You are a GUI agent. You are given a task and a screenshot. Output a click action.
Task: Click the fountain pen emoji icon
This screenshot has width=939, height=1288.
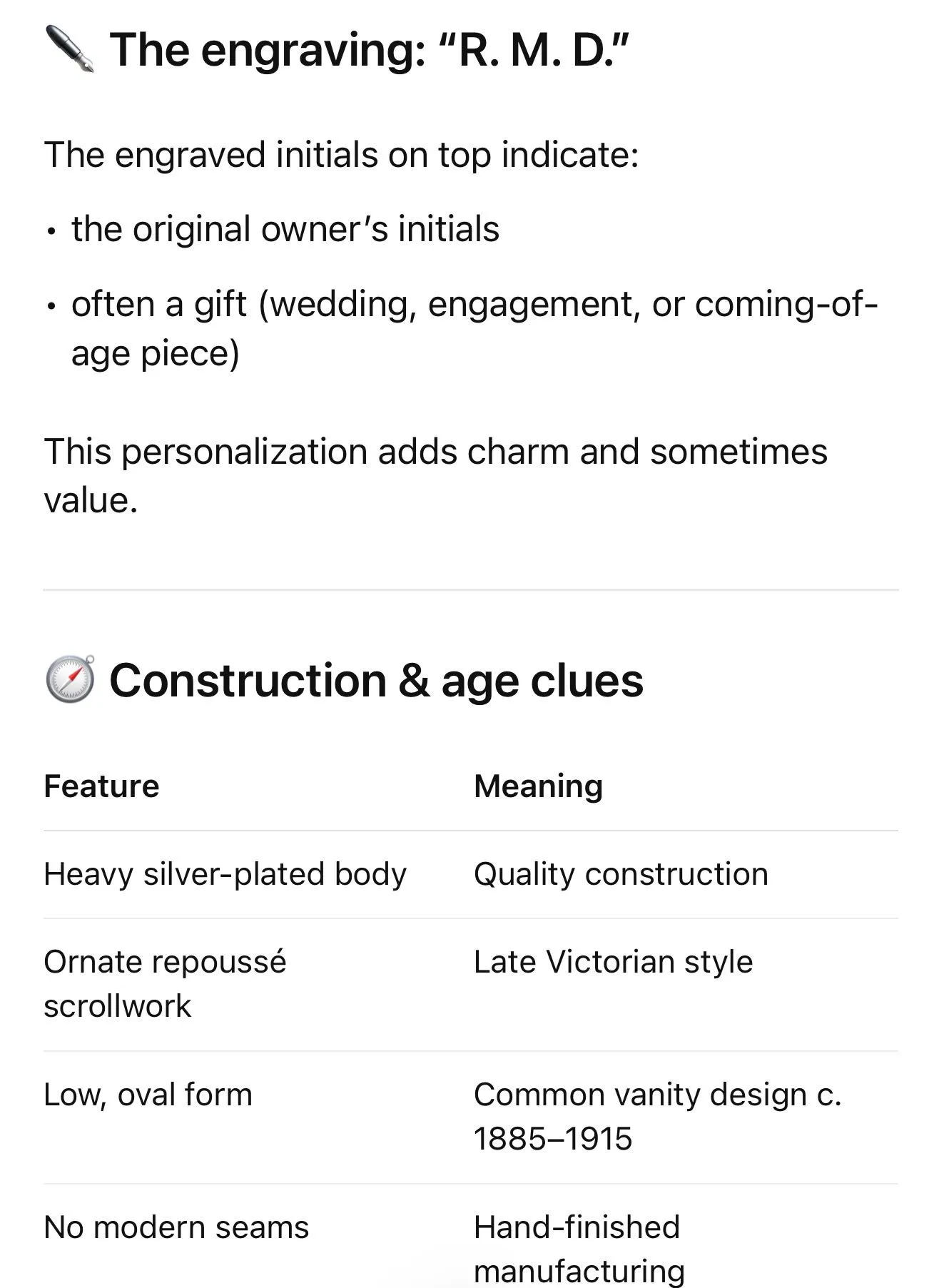69,49
